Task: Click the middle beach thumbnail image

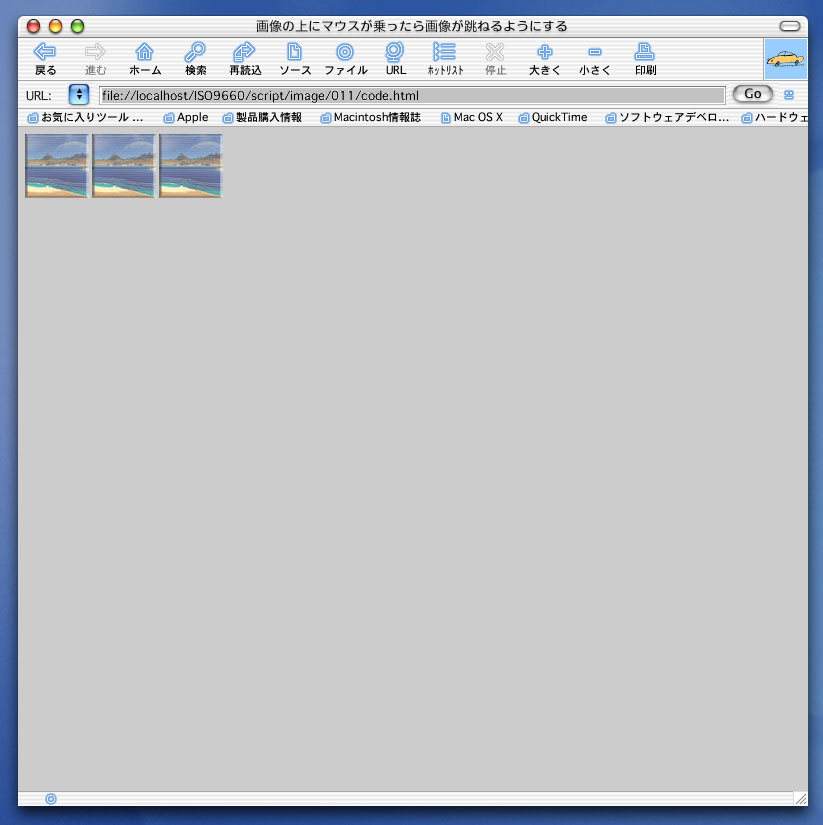Action: [124, 166]
